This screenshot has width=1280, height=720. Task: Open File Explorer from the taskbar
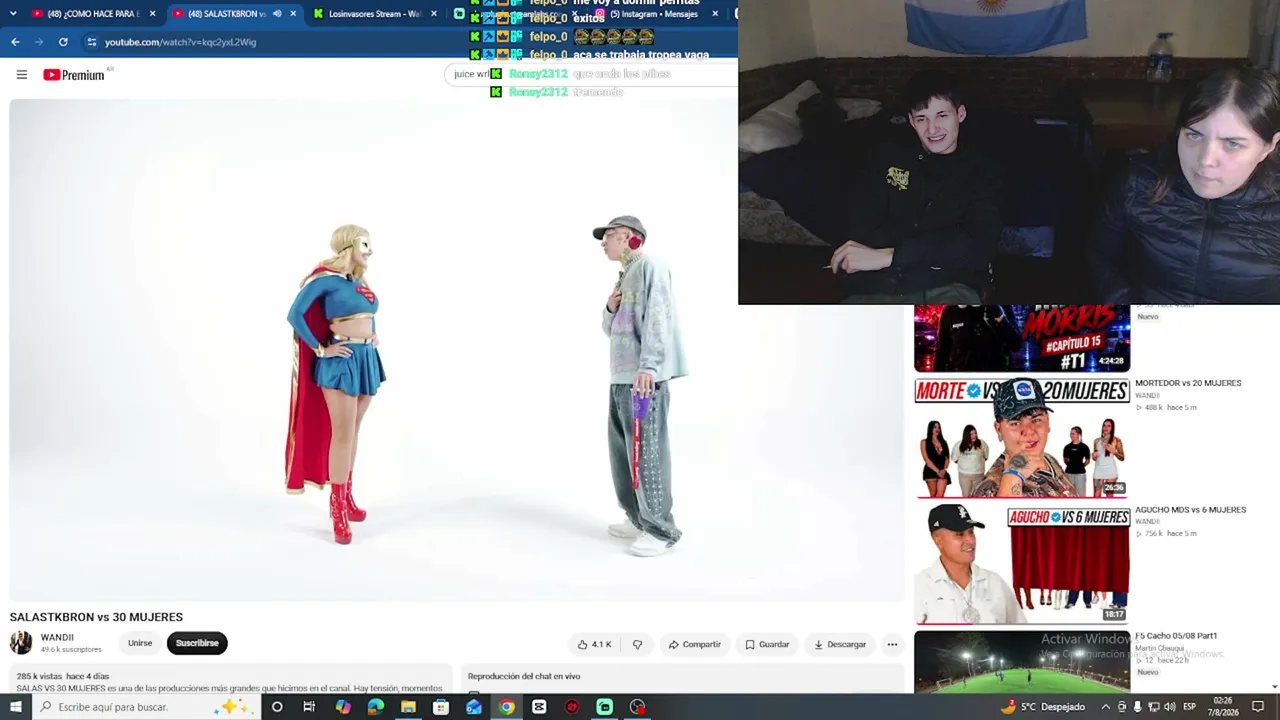coord(408,707)
